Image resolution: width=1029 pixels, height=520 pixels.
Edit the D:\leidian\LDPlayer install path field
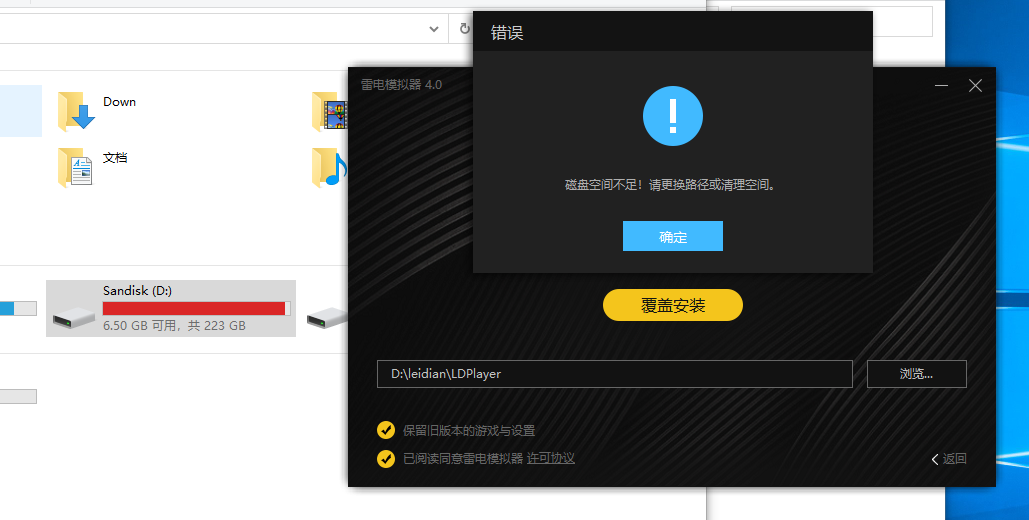(x=614, y=374)
